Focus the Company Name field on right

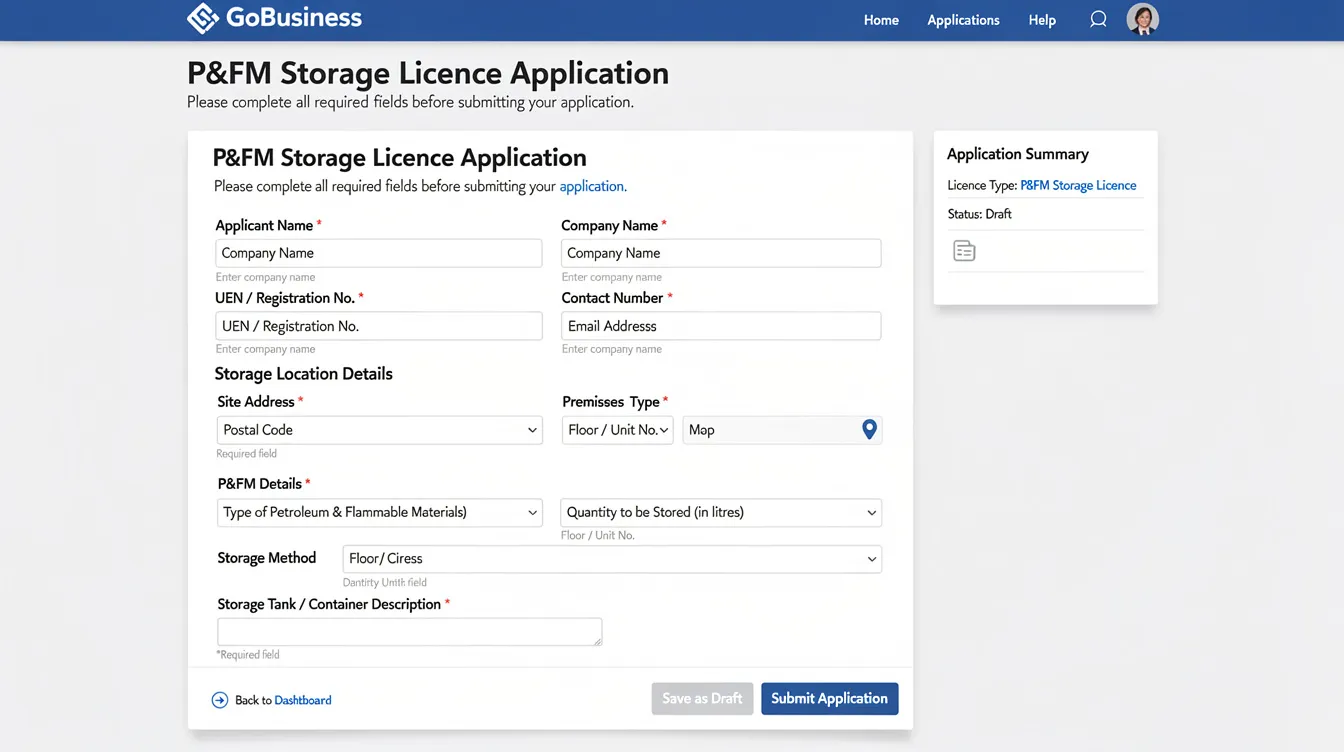pyautogui.click(x=721, y=253)
